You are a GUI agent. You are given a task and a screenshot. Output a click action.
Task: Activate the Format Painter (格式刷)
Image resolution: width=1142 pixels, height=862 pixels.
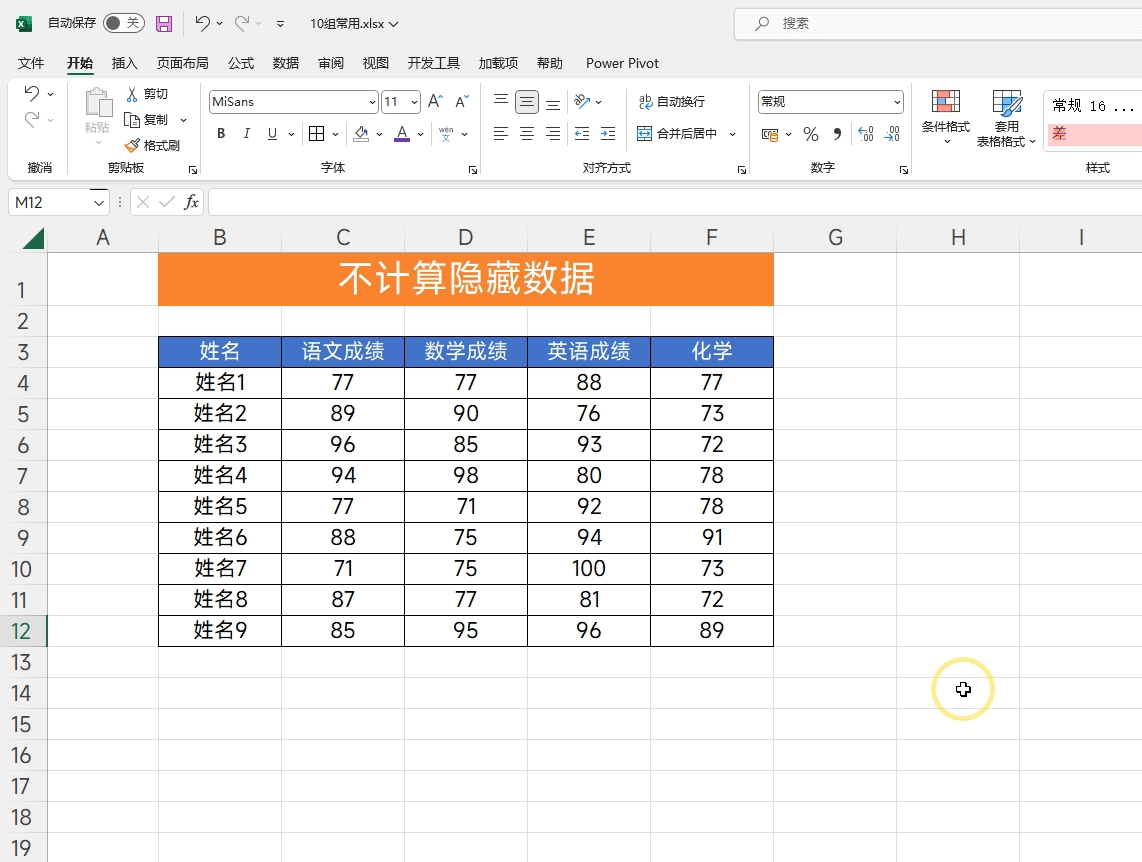[x=155, y=144]
